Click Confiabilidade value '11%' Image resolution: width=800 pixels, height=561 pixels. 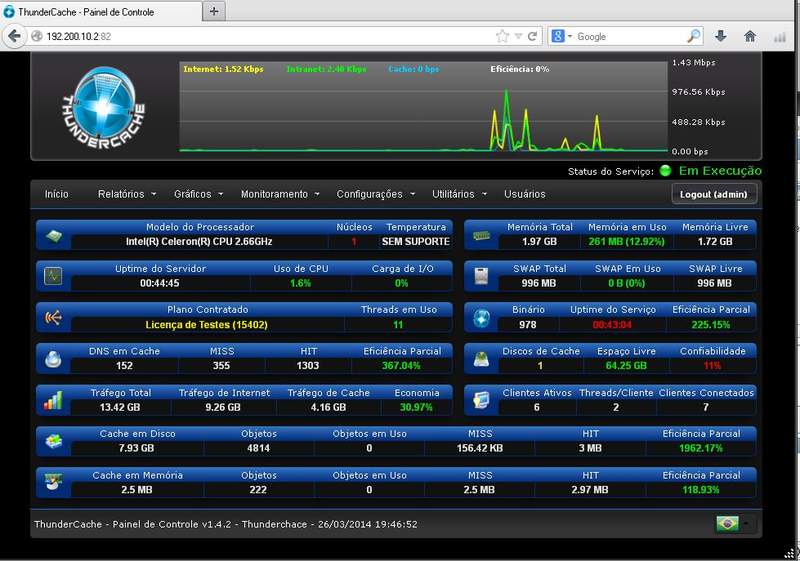tap(712, 366)
